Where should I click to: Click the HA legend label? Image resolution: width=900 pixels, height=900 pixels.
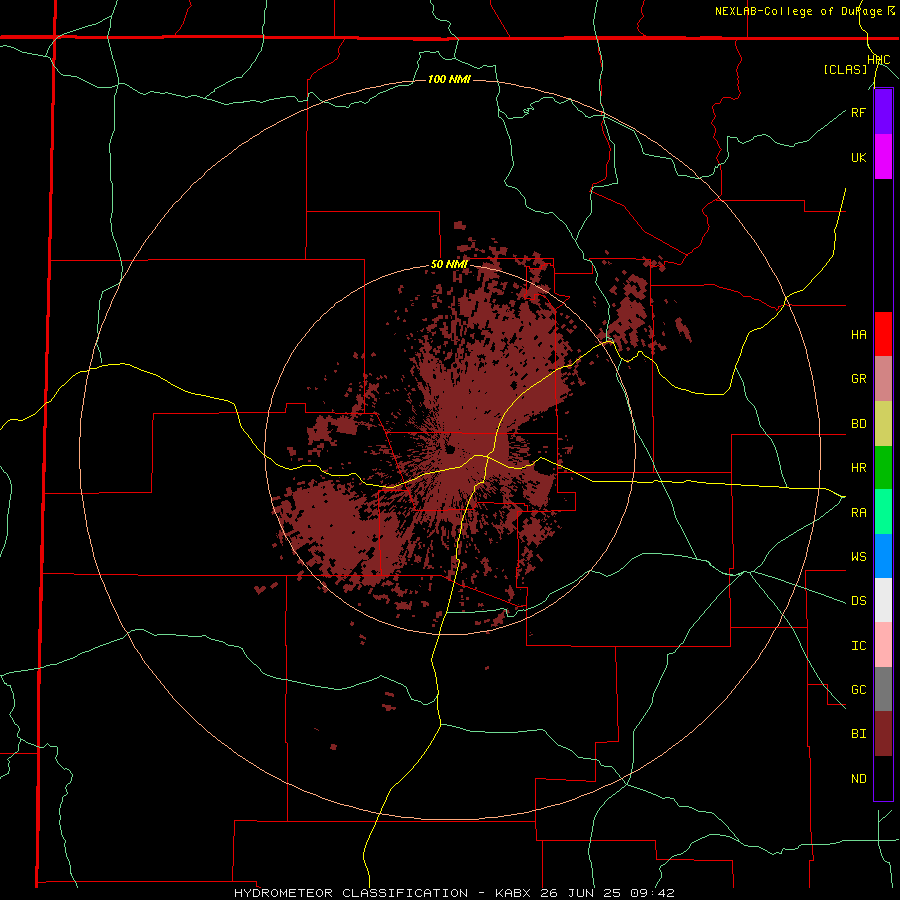tap(858, 335)
